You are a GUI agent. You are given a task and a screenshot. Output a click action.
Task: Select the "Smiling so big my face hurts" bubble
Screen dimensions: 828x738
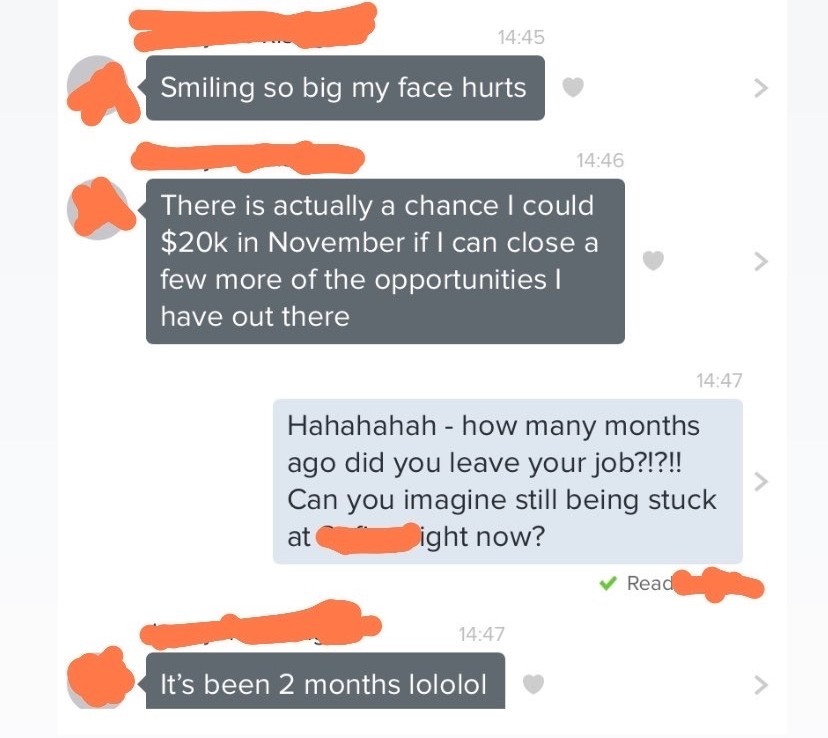[345, 88]
